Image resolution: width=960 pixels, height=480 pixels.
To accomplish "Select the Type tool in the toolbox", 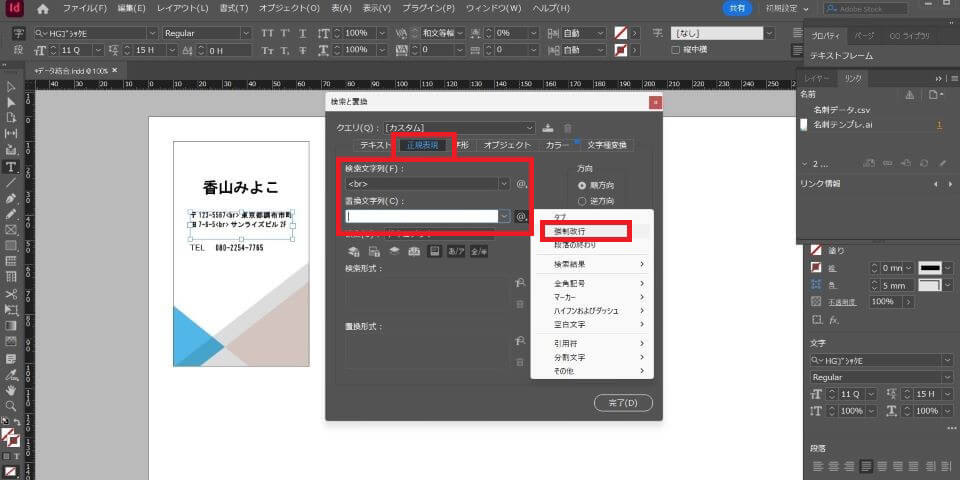I will pyautogui.click(x=11, y=166).
